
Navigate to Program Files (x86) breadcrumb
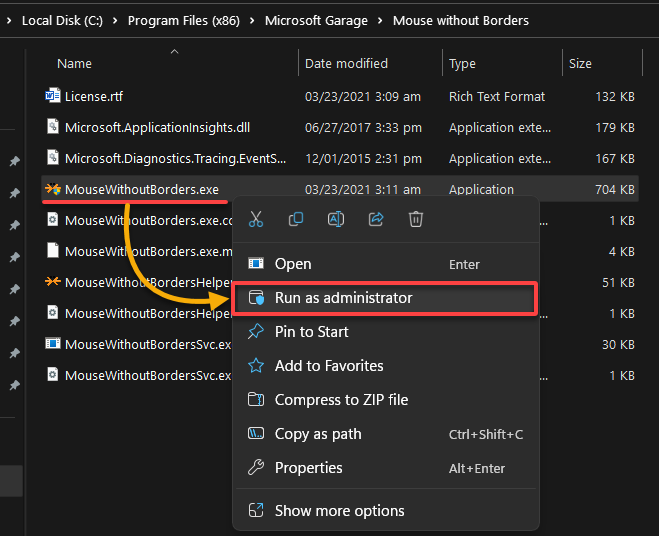(x=184, y=21)
